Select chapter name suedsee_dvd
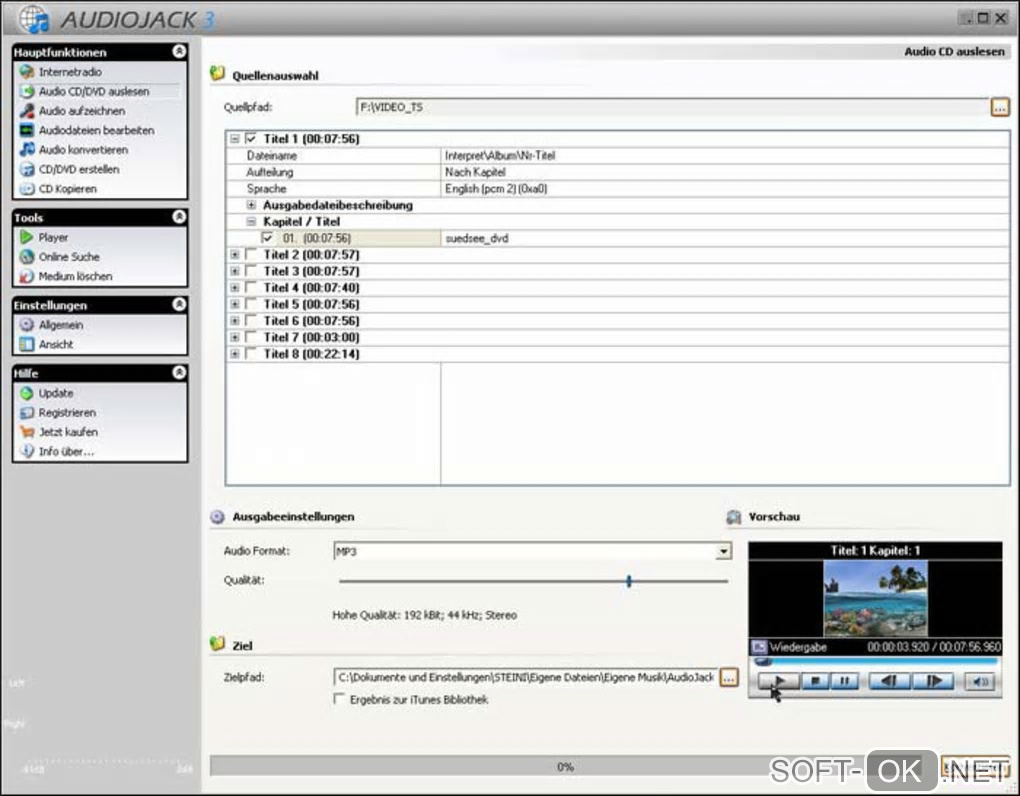The image size is (1020, 796). tap(476, 238)
